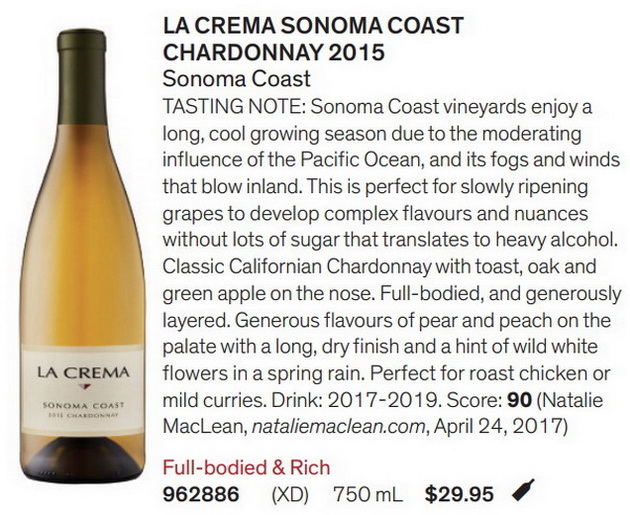Click the Sonoma Coast region subtitle
Screen dimensions: 630x515
[237, 79]
